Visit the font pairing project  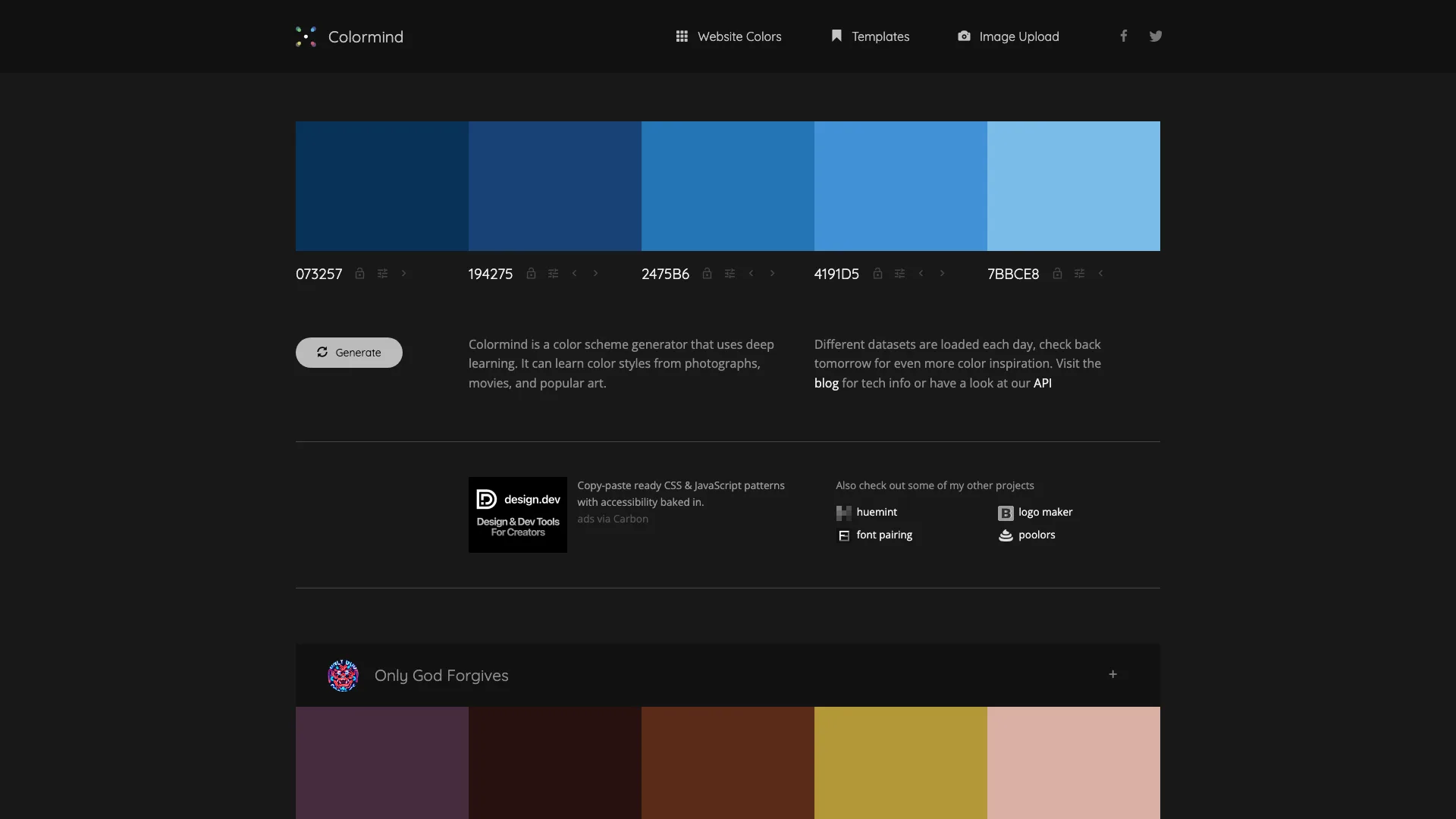tap(874, 535)
